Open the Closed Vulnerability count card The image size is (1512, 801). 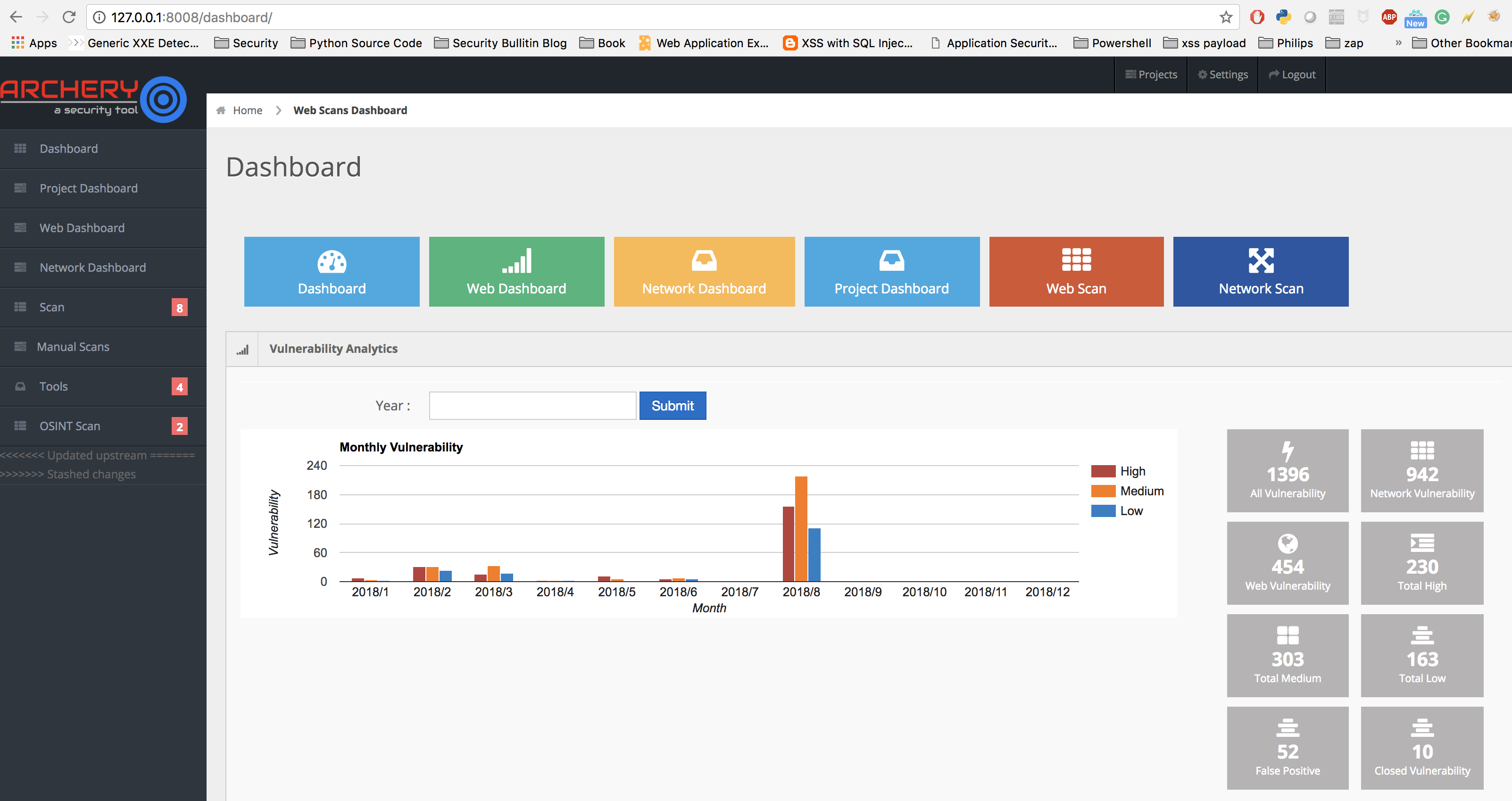1422,748
